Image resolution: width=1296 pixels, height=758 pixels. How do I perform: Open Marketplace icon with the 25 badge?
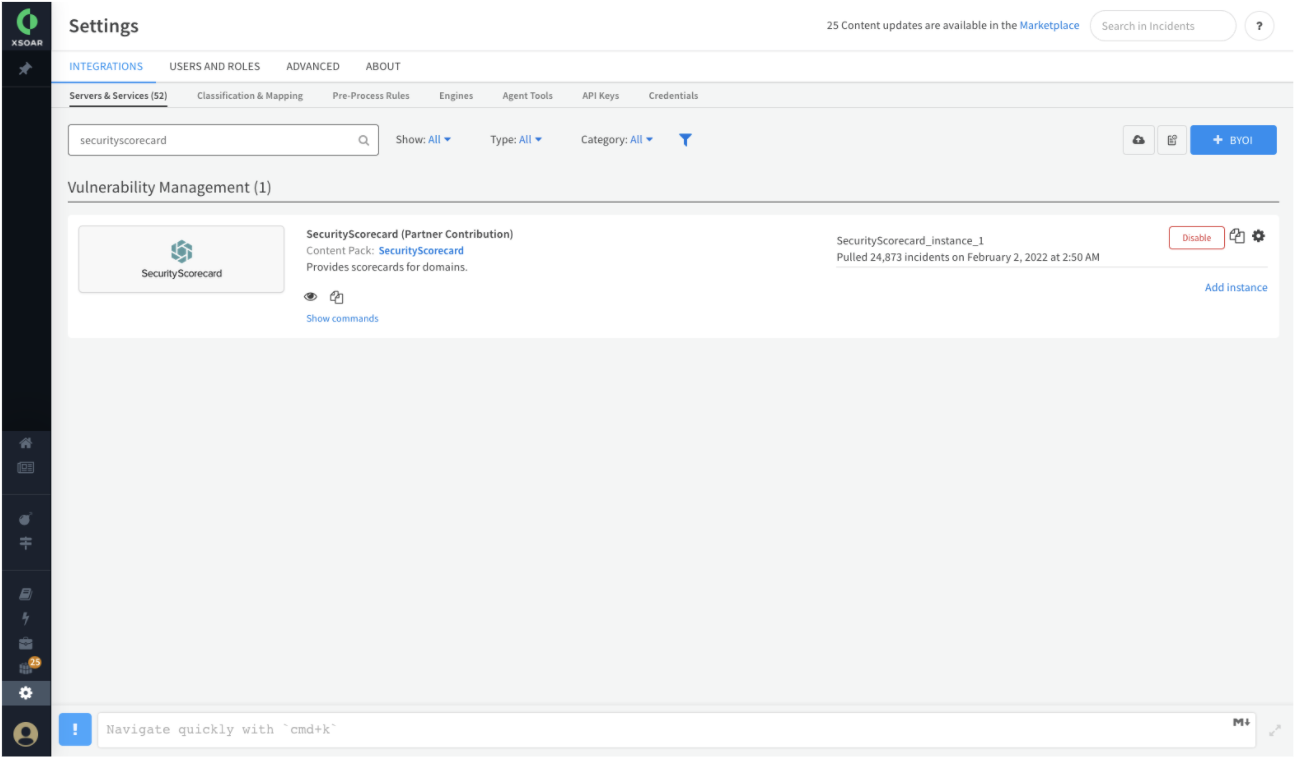tap(28, 667)
